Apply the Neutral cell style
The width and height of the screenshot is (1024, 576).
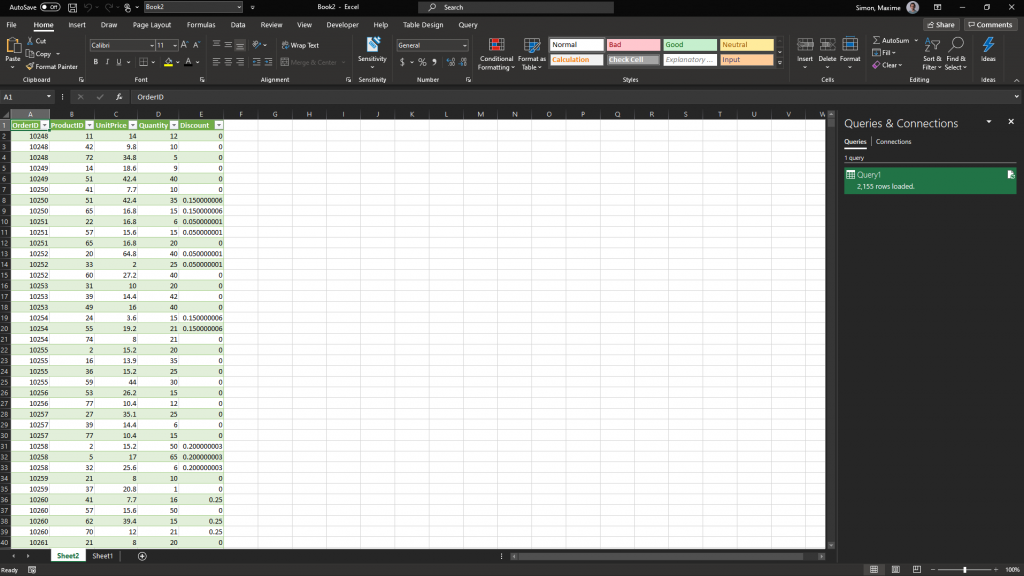pyautogui.click(x=746, y=45)
